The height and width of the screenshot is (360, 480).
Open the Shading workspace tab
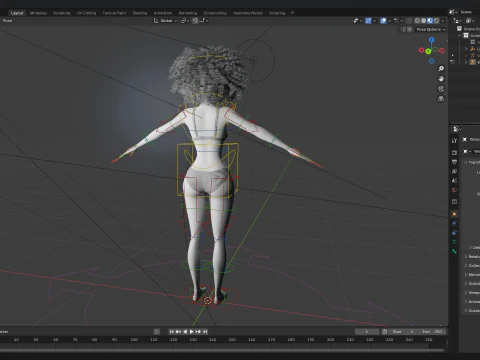coord(140,13)
